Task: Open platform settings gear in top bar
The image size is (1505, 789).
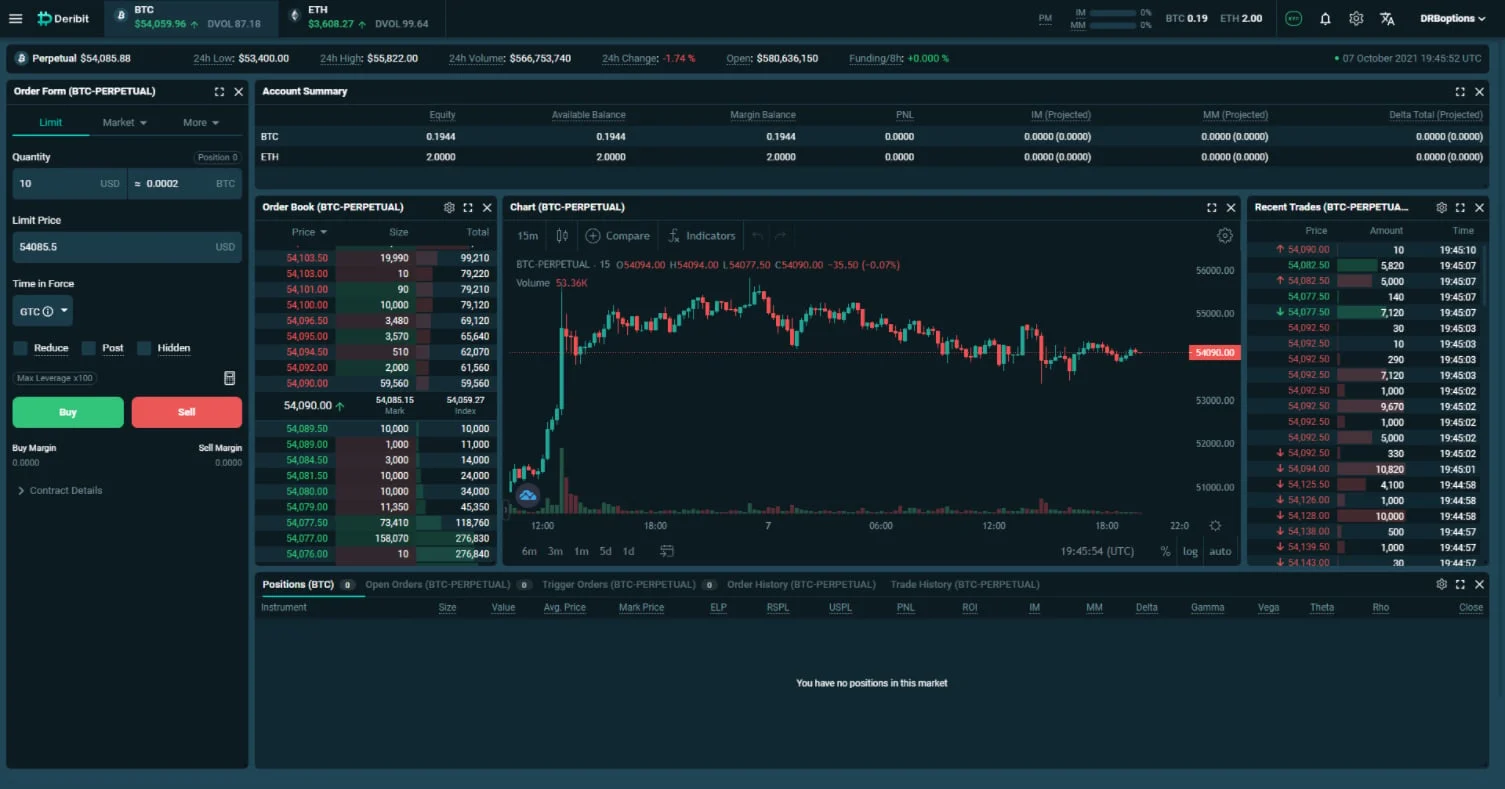Action: (1356, 18)
